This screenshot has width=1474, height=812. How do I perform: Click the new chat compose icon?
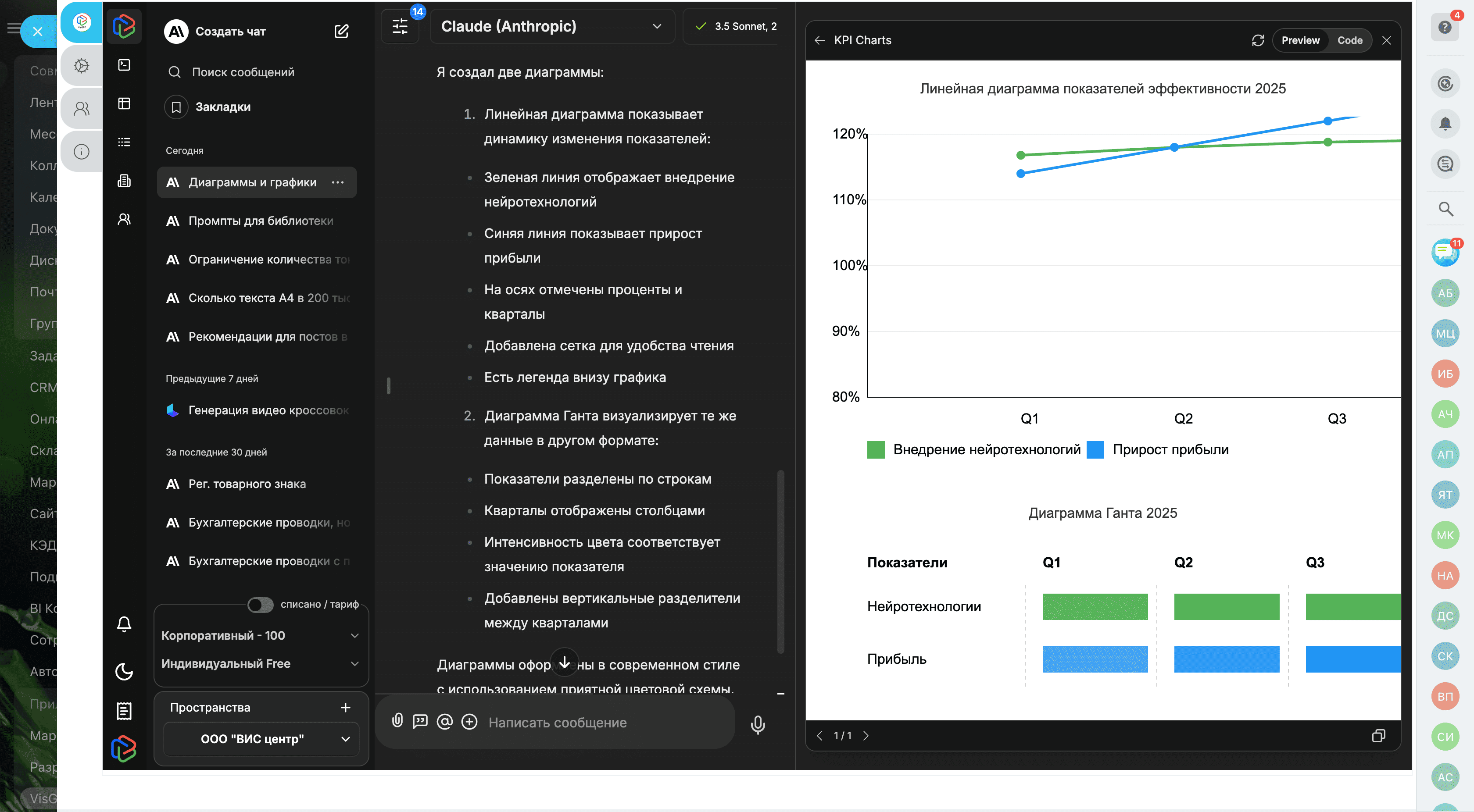(x=341, y=32)
